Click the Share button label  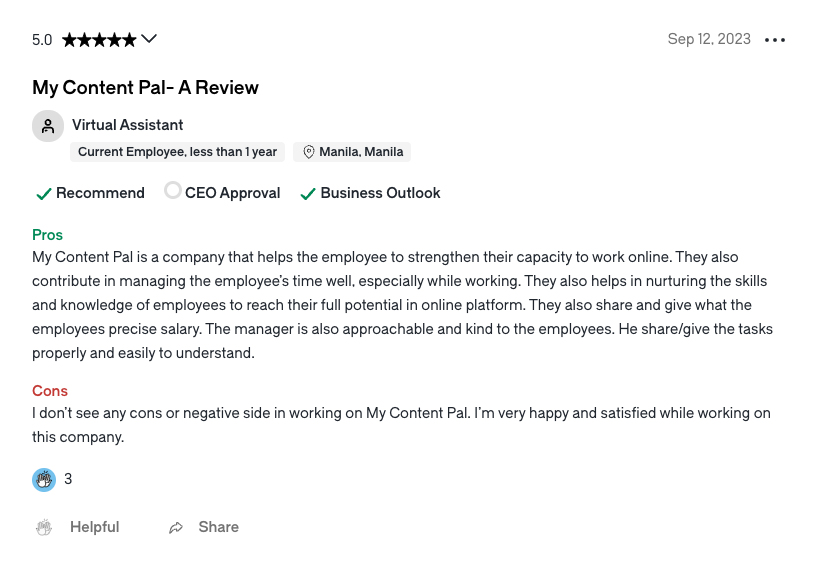coord(218,527)
